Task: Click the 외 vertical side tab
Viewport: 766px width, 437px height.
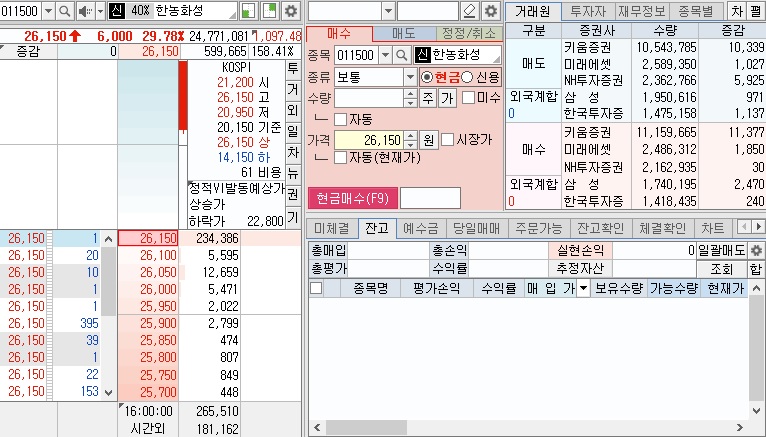Action: point(293,110)
